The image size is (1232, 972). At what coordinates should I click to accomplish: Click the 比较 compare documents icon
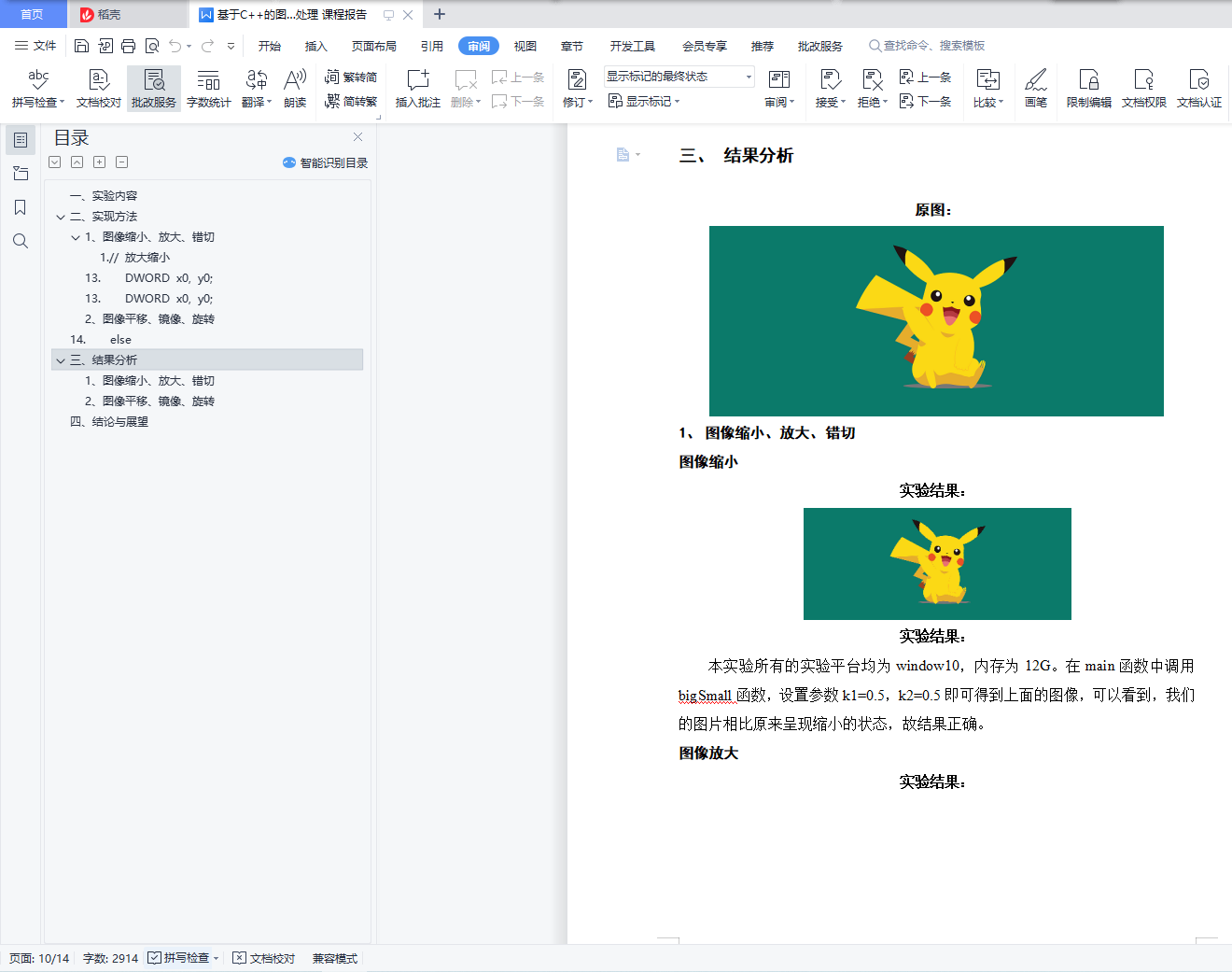click(x=987, y=80)
